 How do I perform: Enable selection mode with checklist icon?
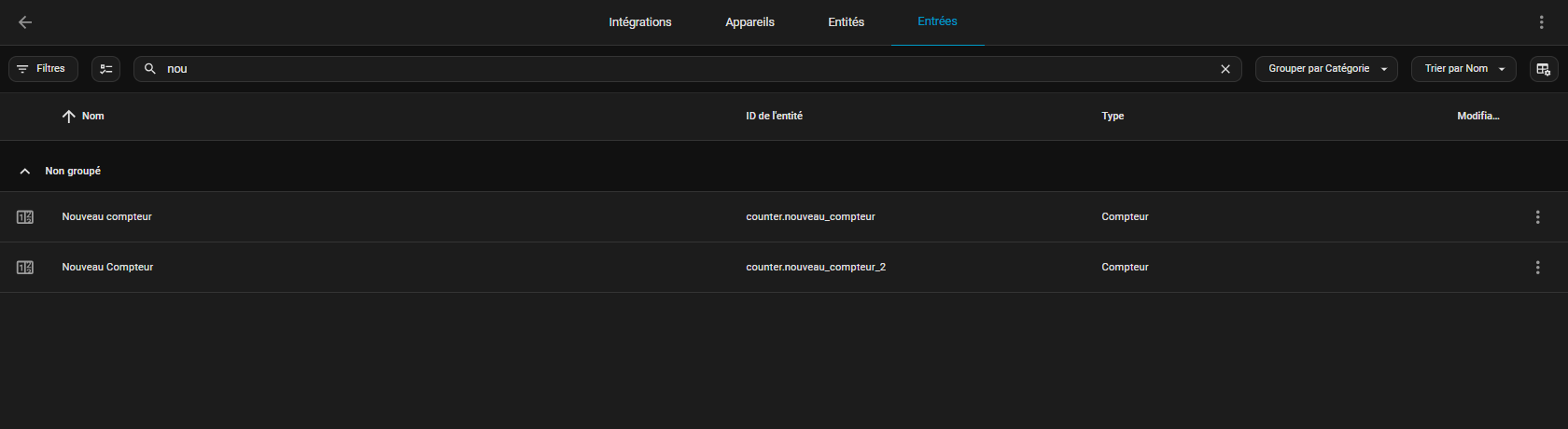tap(105, 69)
